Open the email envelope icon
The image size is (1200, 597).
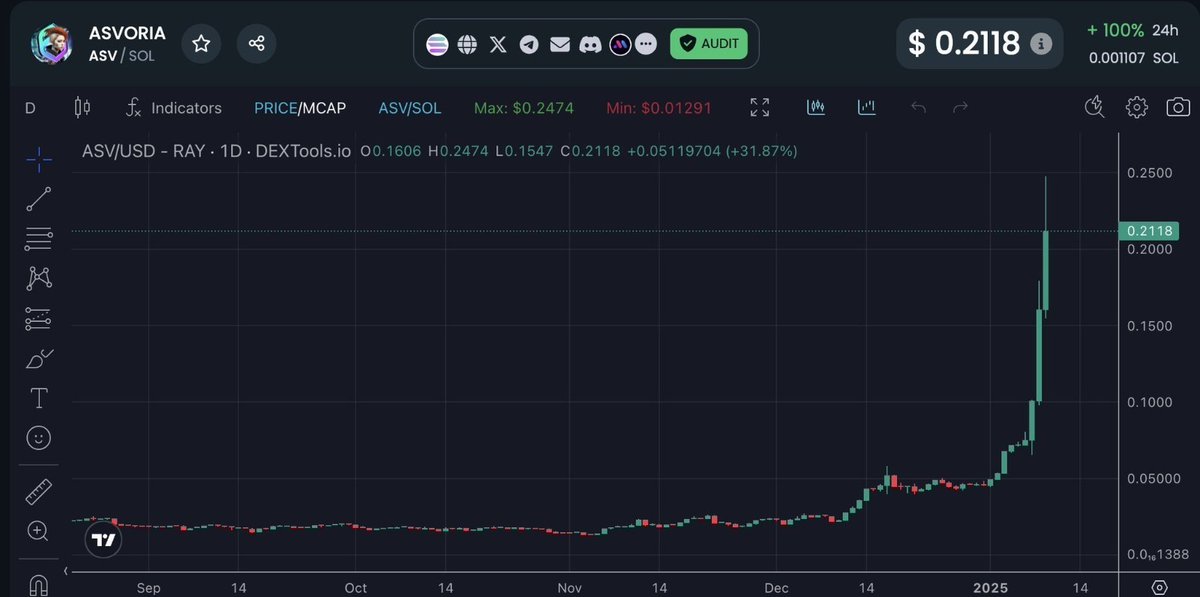click(x=560, y=44)
